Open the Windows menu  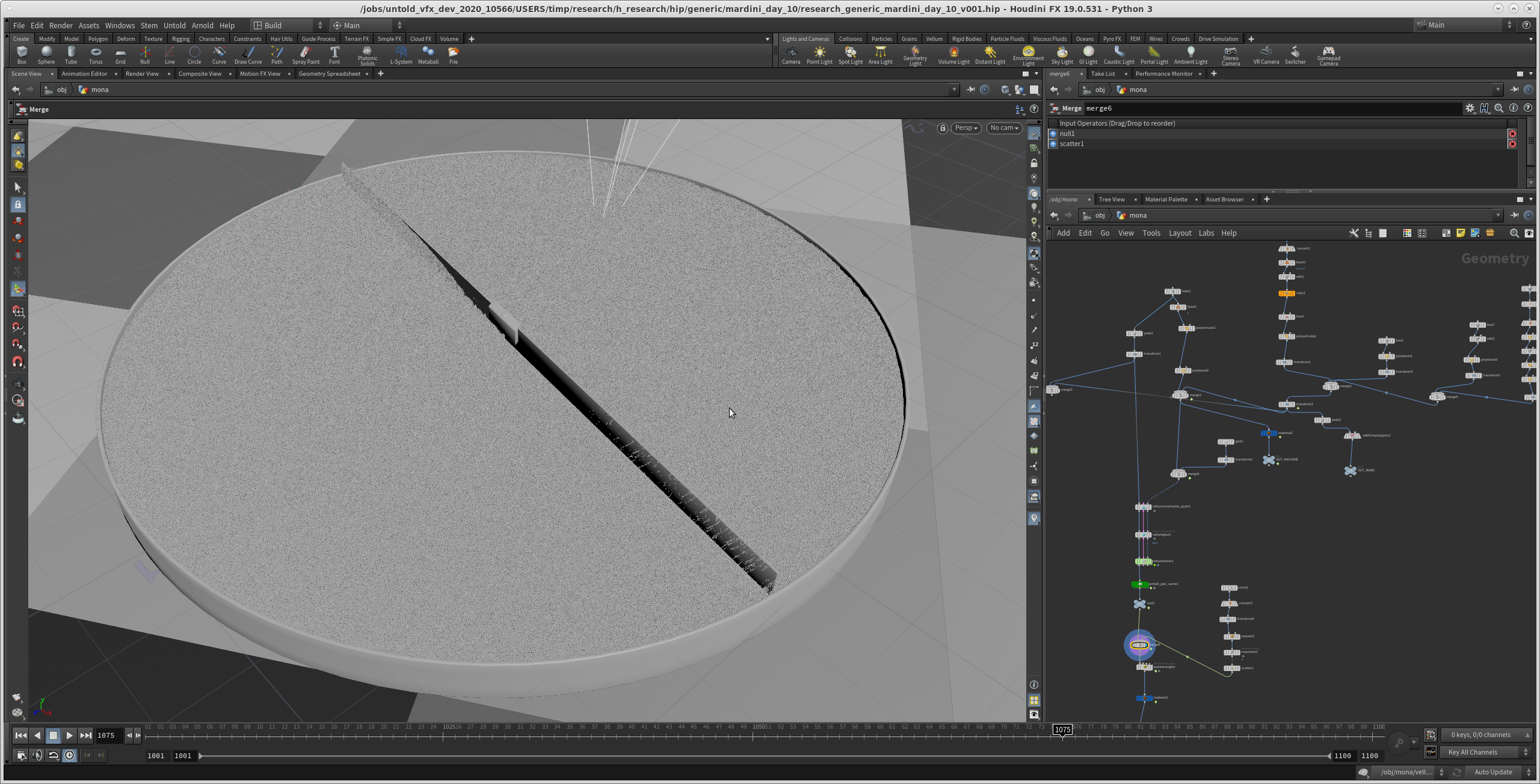tap(120, 25)
